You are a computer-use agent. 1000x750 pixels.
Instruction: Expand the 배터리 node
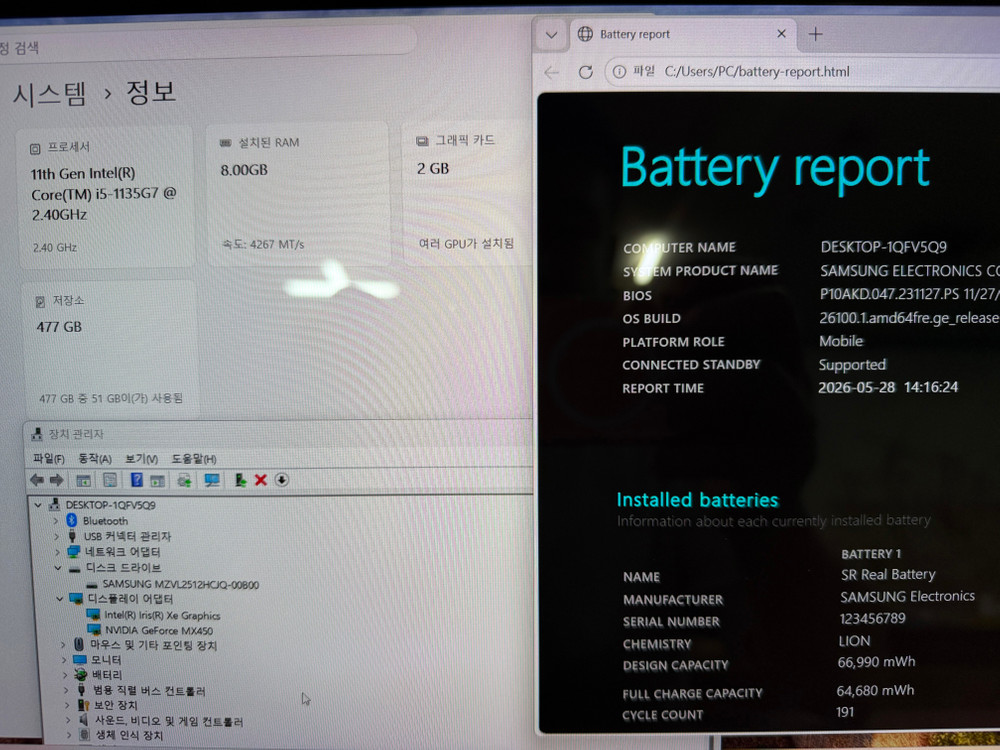(x=65, y=675)
